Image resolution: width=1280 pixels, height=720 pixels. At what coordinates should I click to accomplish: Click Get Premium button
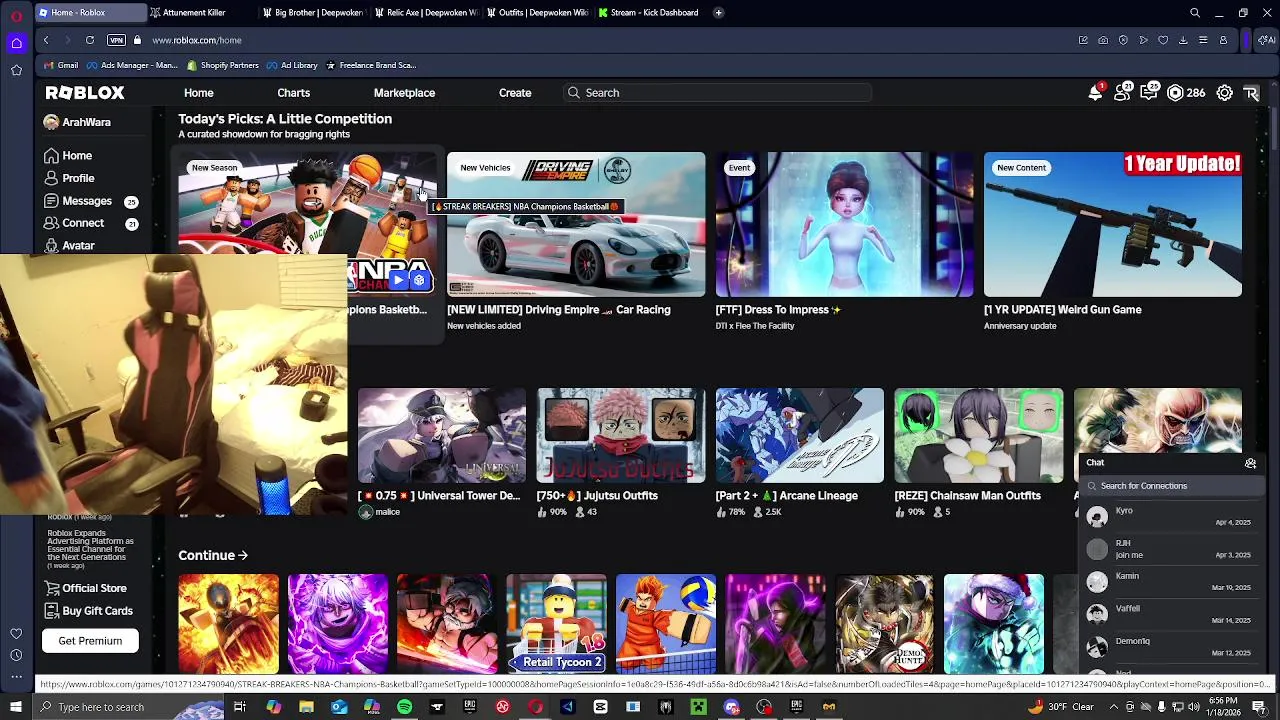click(90, 641)
